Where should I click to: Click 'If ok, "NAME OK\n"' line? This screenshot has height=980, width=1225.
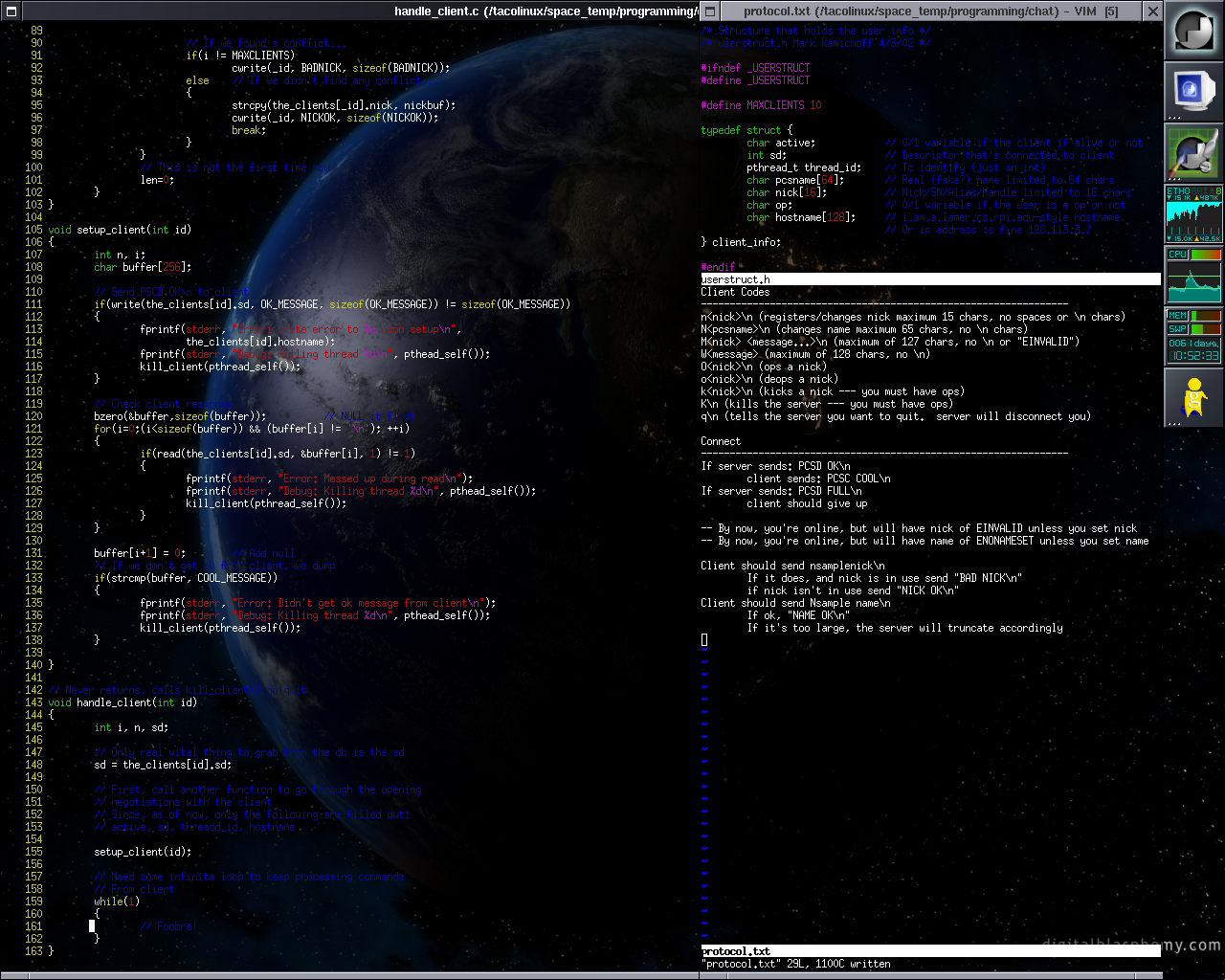(798, 615)
